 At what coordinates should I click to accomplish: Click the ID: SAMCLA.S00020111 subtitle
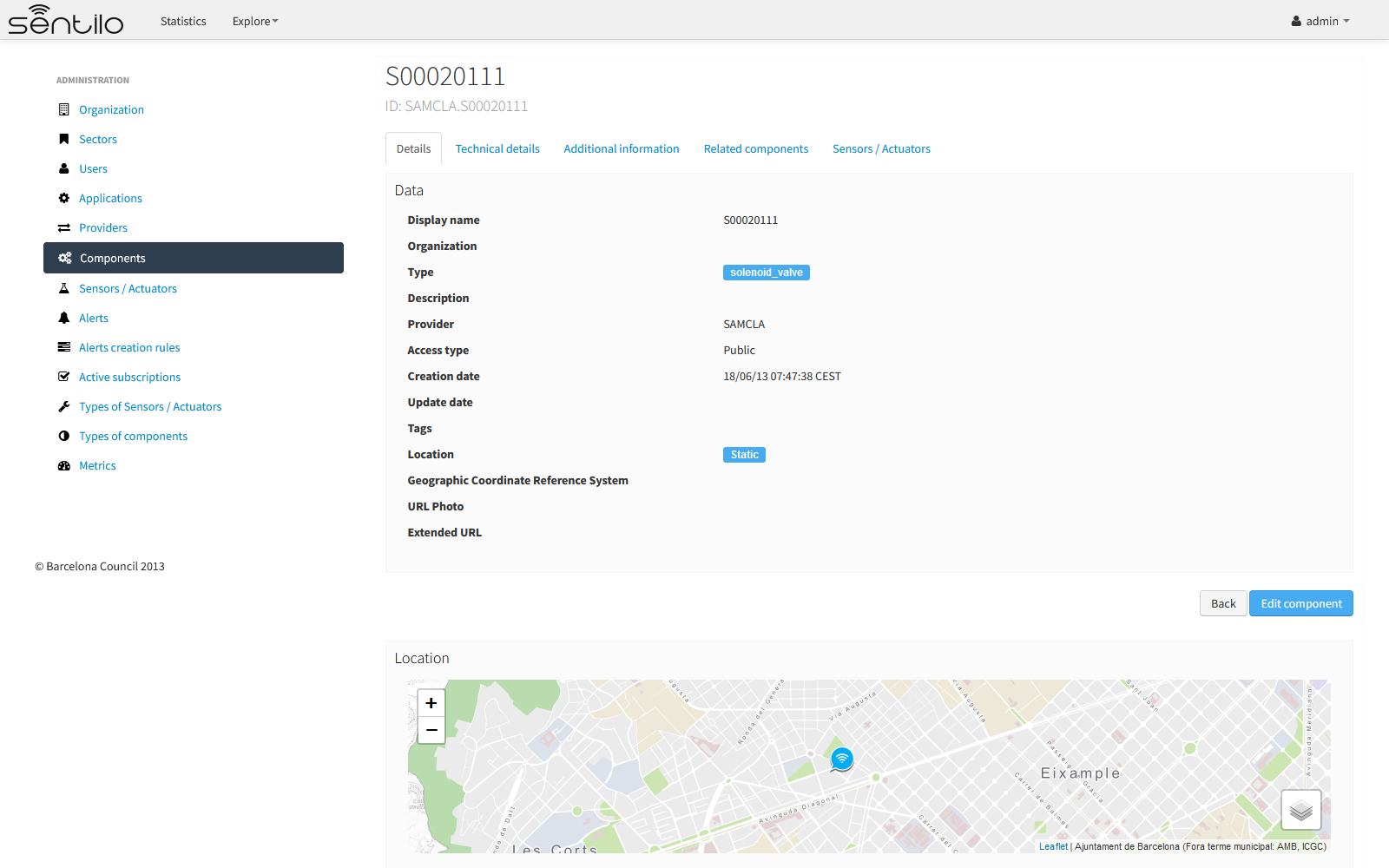(x=457, y=106)
